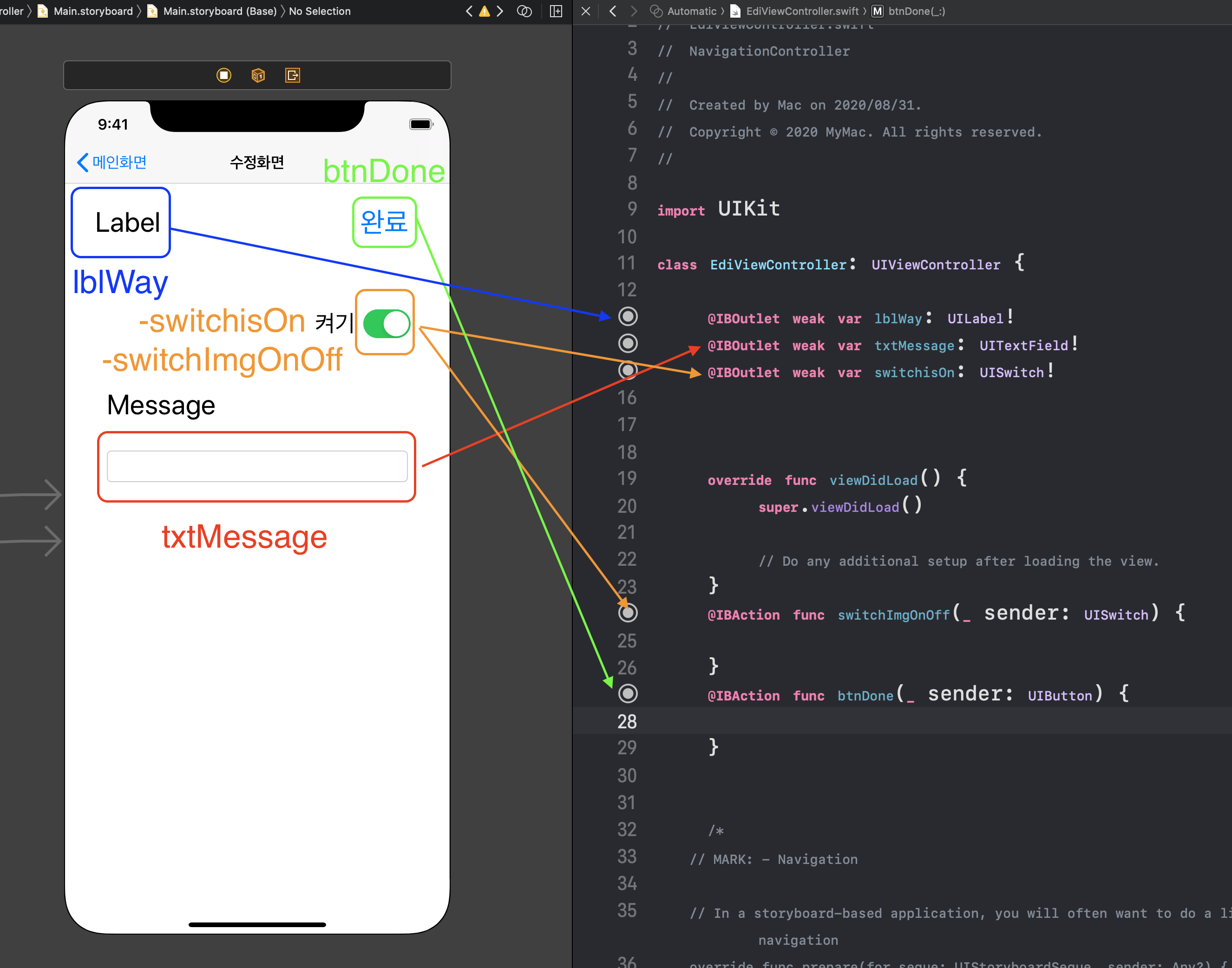Viewport: 1232px width, 968px height.
Task: Click the empty Message text field
Action: point(257,466)
